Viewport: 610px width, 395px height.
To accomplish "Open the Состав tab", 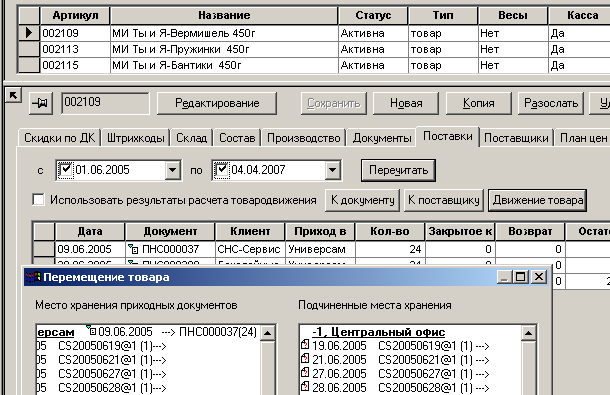I will pyautogui.click(x=237, y=138).
